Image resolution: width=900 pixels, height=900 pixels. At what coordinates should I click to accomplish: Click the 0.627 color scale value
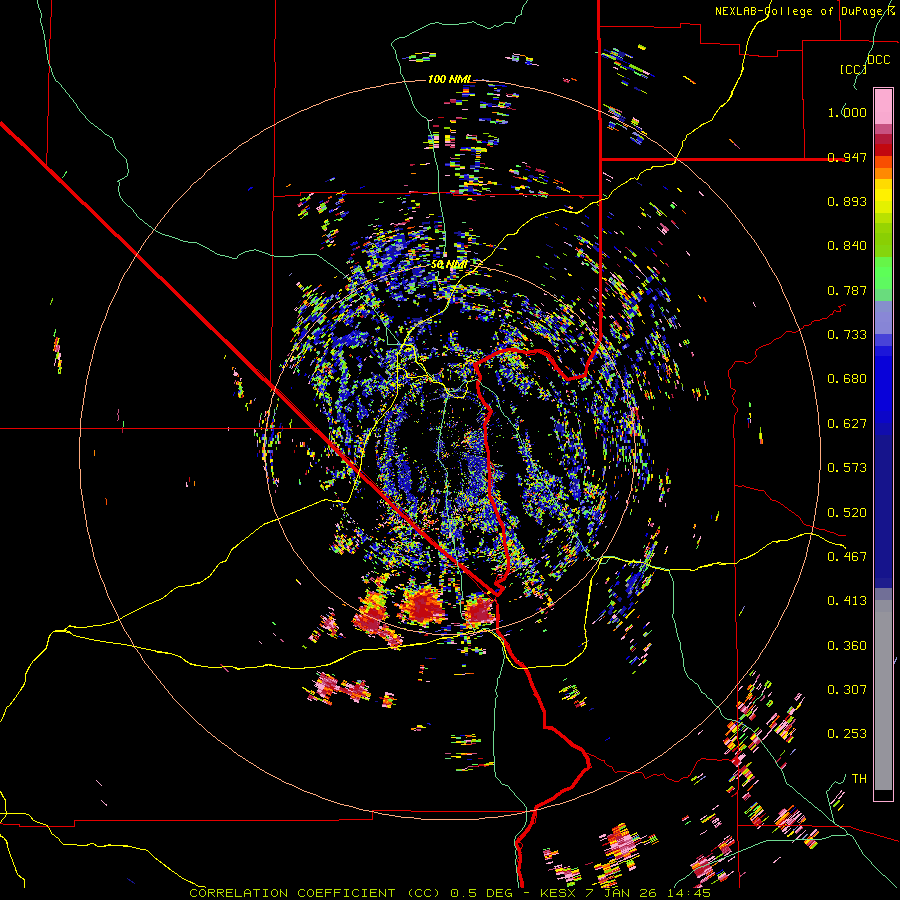click(847, 424)
